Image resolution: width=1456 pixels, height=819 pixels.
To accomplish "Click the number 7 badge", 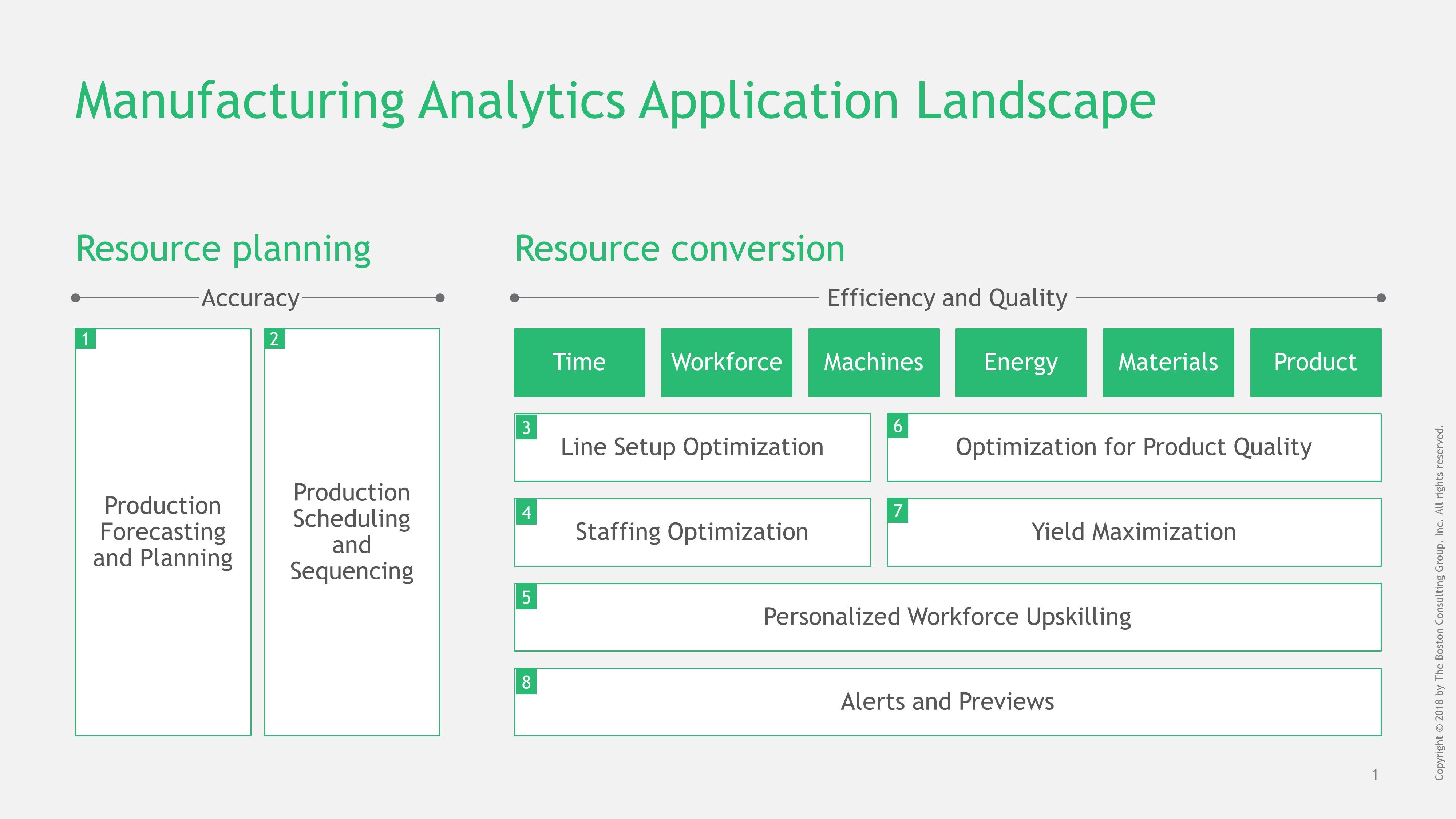I will tap(898, 510).
